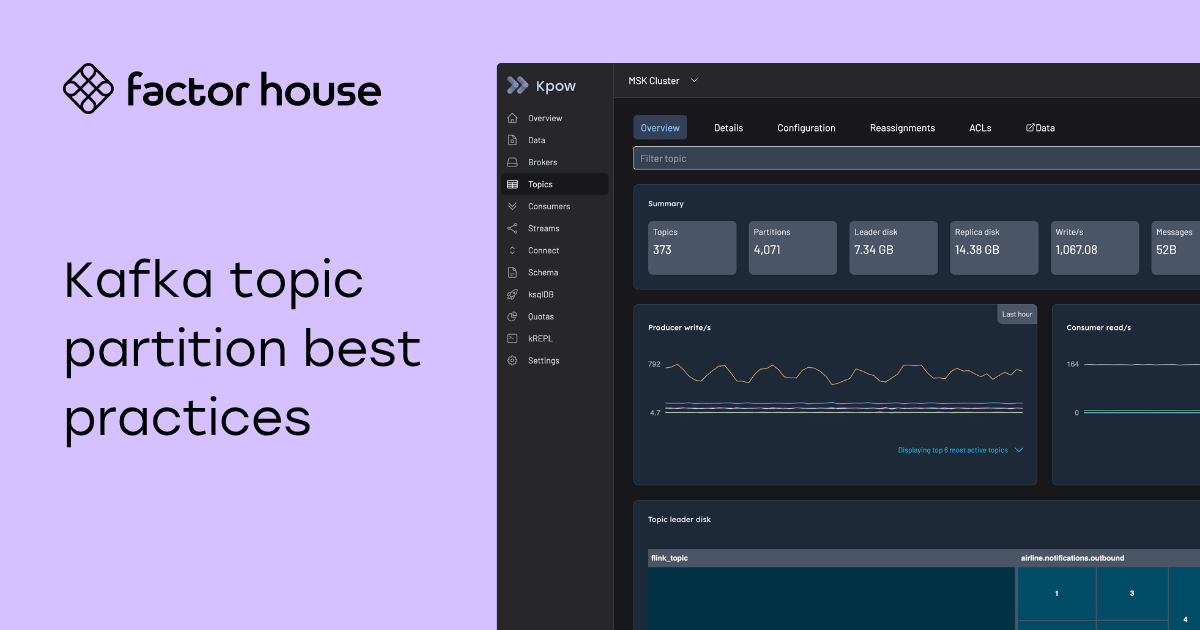The image size is (1200, 630).
Task: Click the airline.notifications.outbound treemap header
Action: (1109, 557)
